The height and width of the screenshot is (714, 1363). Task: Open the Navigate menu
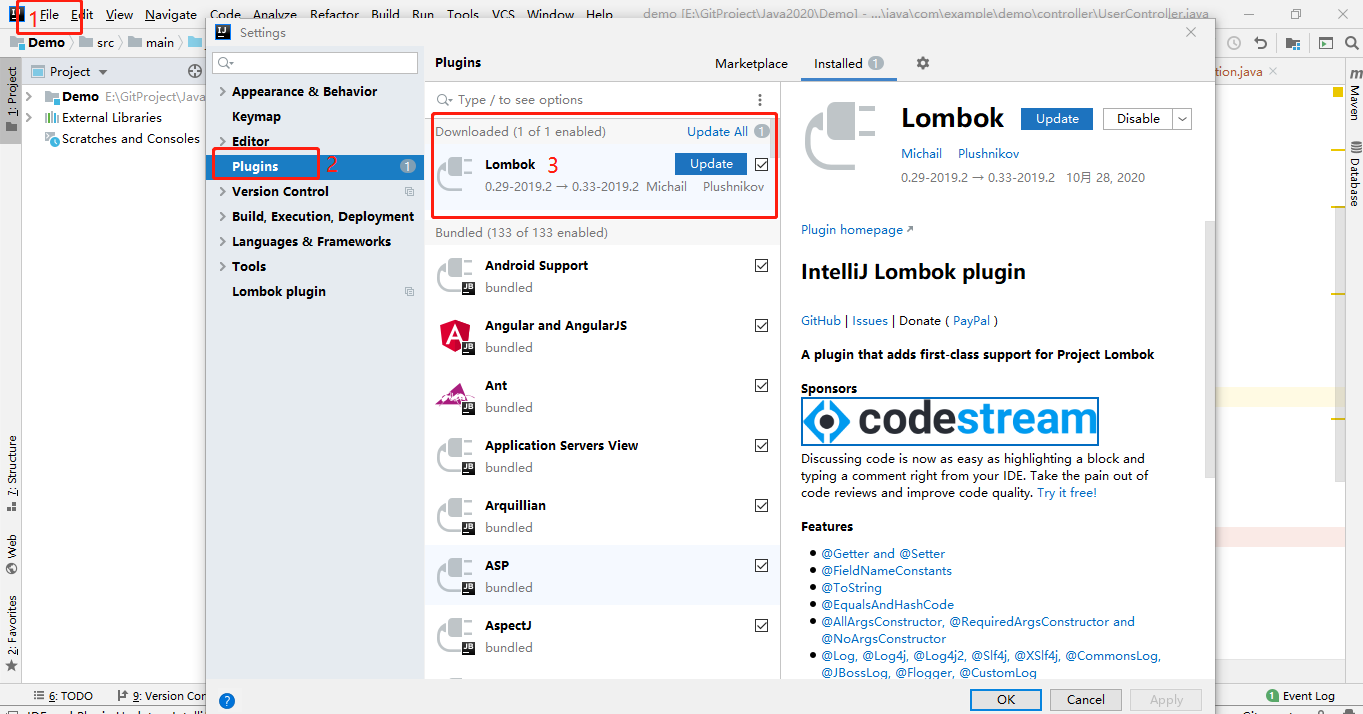170,15
